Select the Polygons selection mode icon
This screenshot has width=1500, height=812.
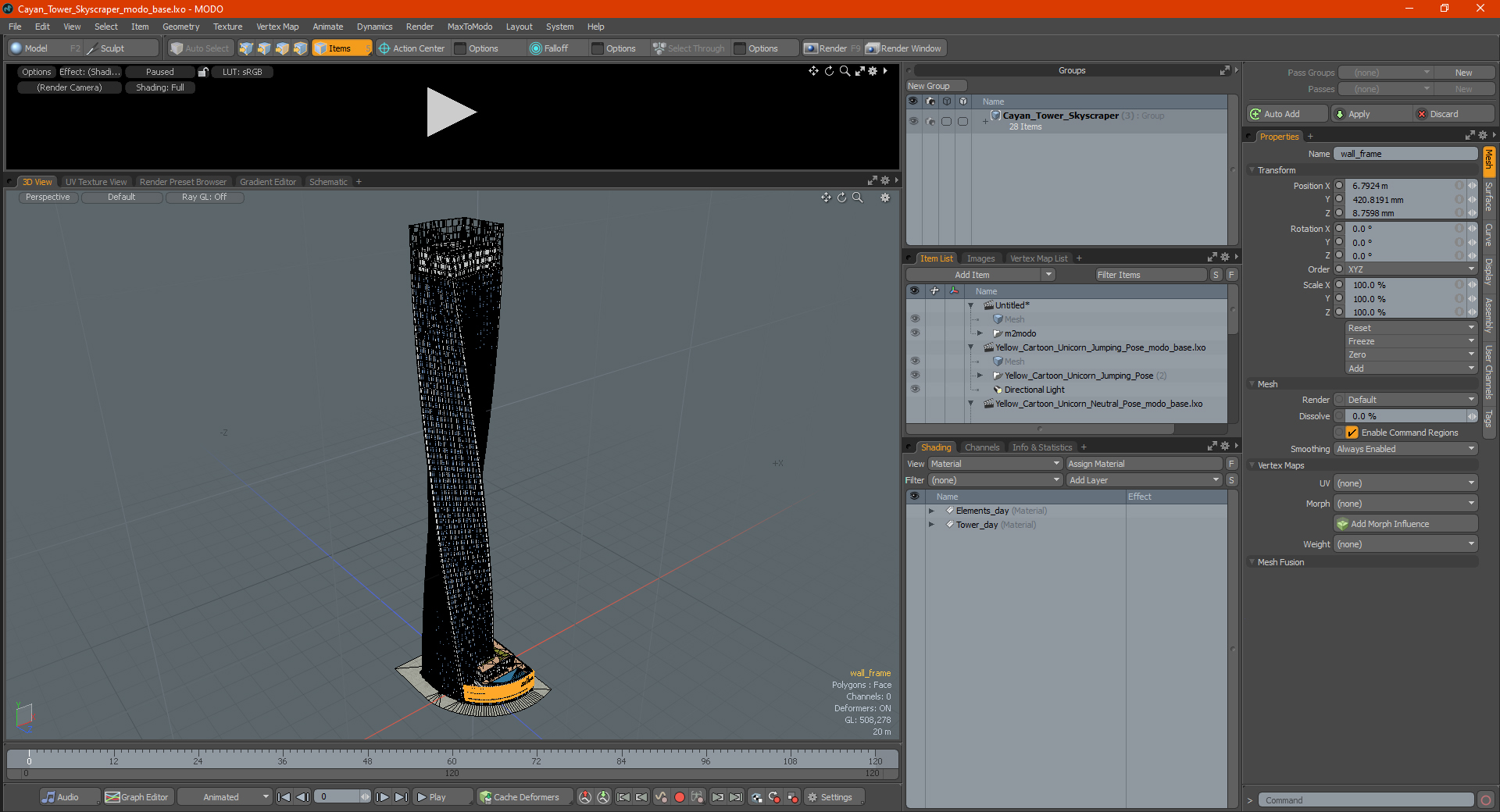coord(282,48)
